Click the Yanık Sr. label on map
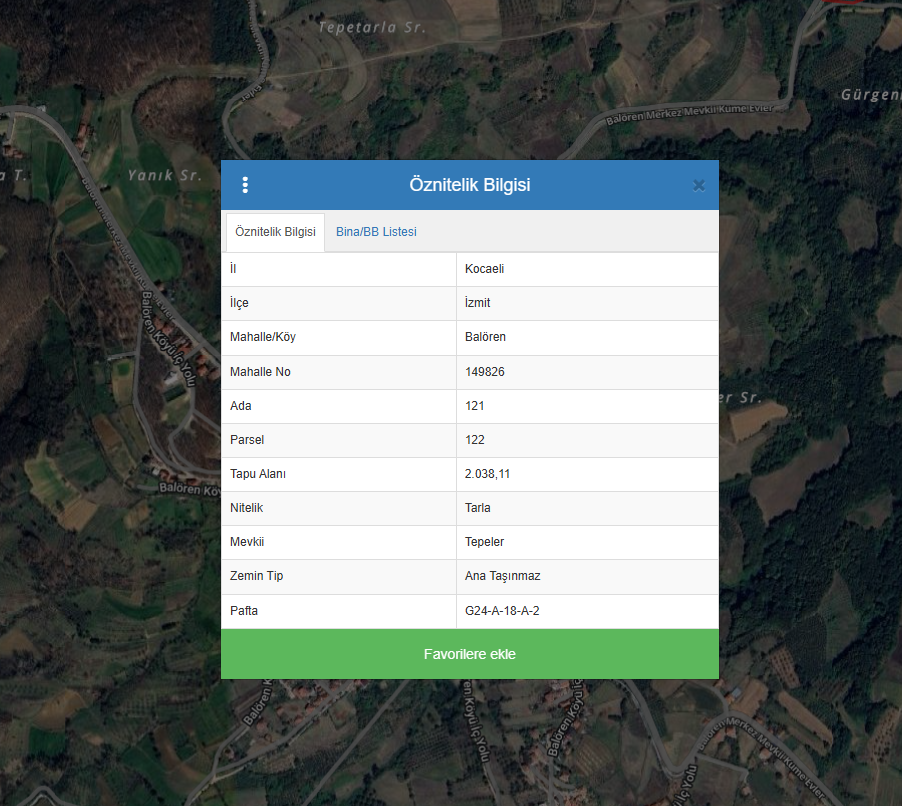 pos(164,175)
